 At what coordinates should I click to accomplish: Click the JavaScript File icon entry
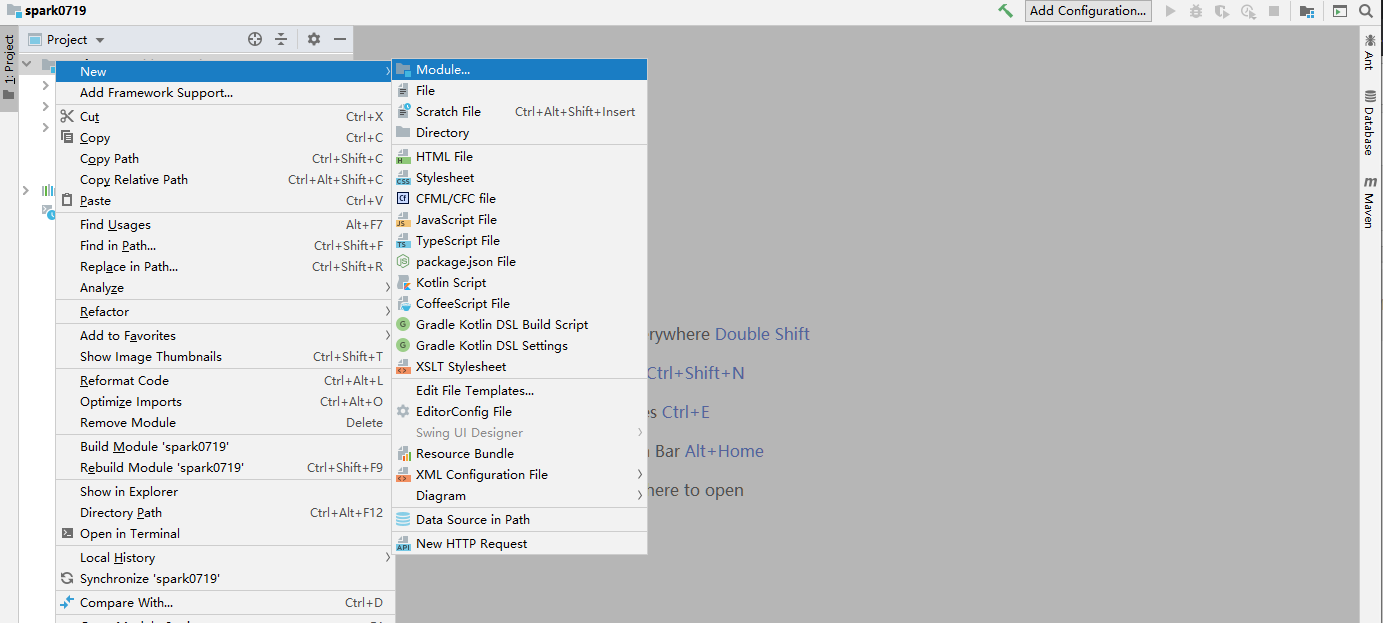click(x=403, y=220)
